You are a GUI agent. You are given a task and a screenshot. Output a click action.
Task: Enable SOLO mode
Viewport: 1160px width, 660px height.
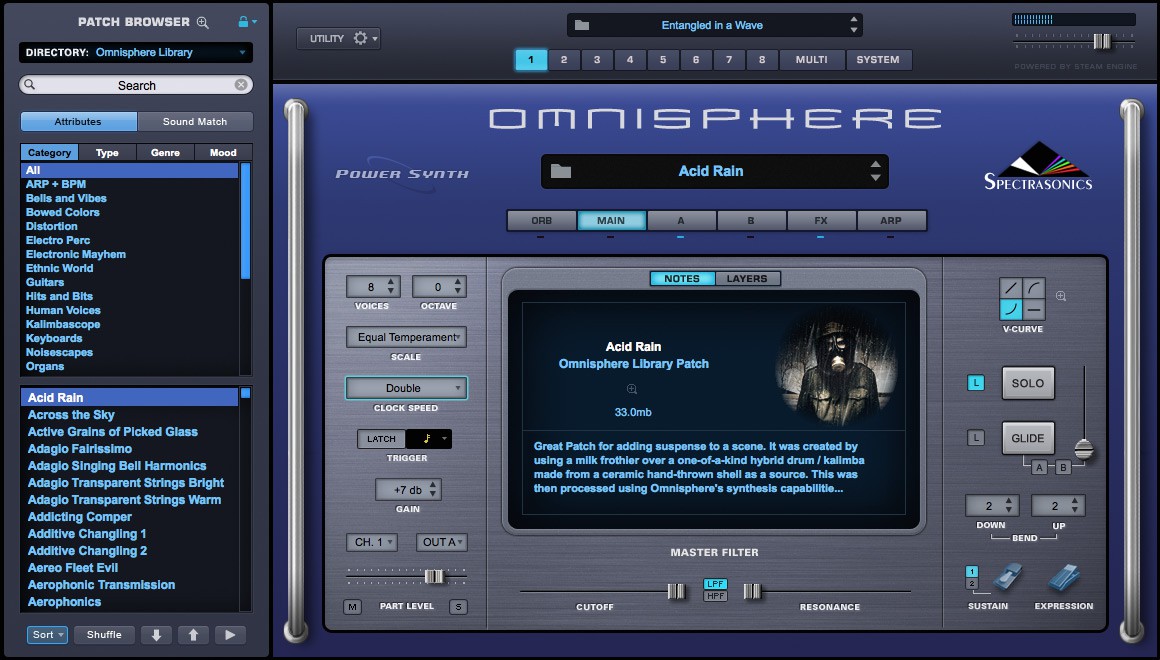[1028, 383]
